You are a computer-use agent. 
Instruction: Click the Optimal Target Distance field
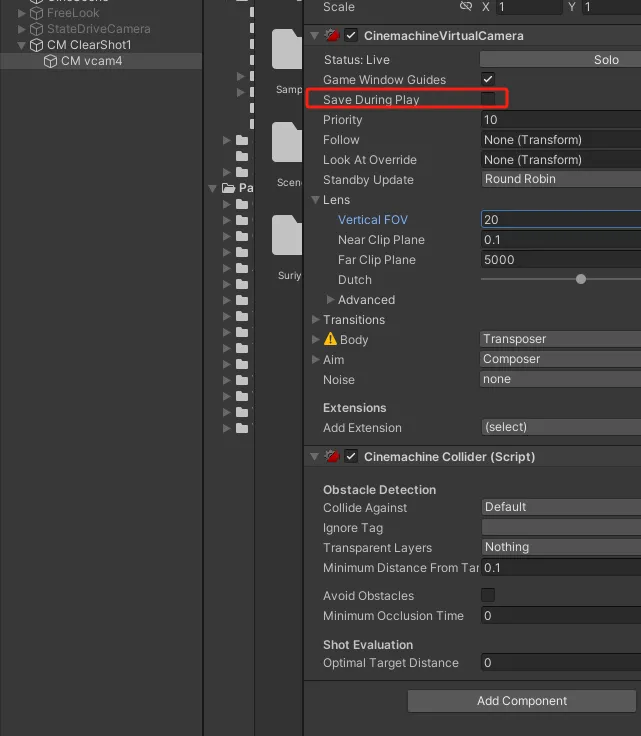[561, 662]
